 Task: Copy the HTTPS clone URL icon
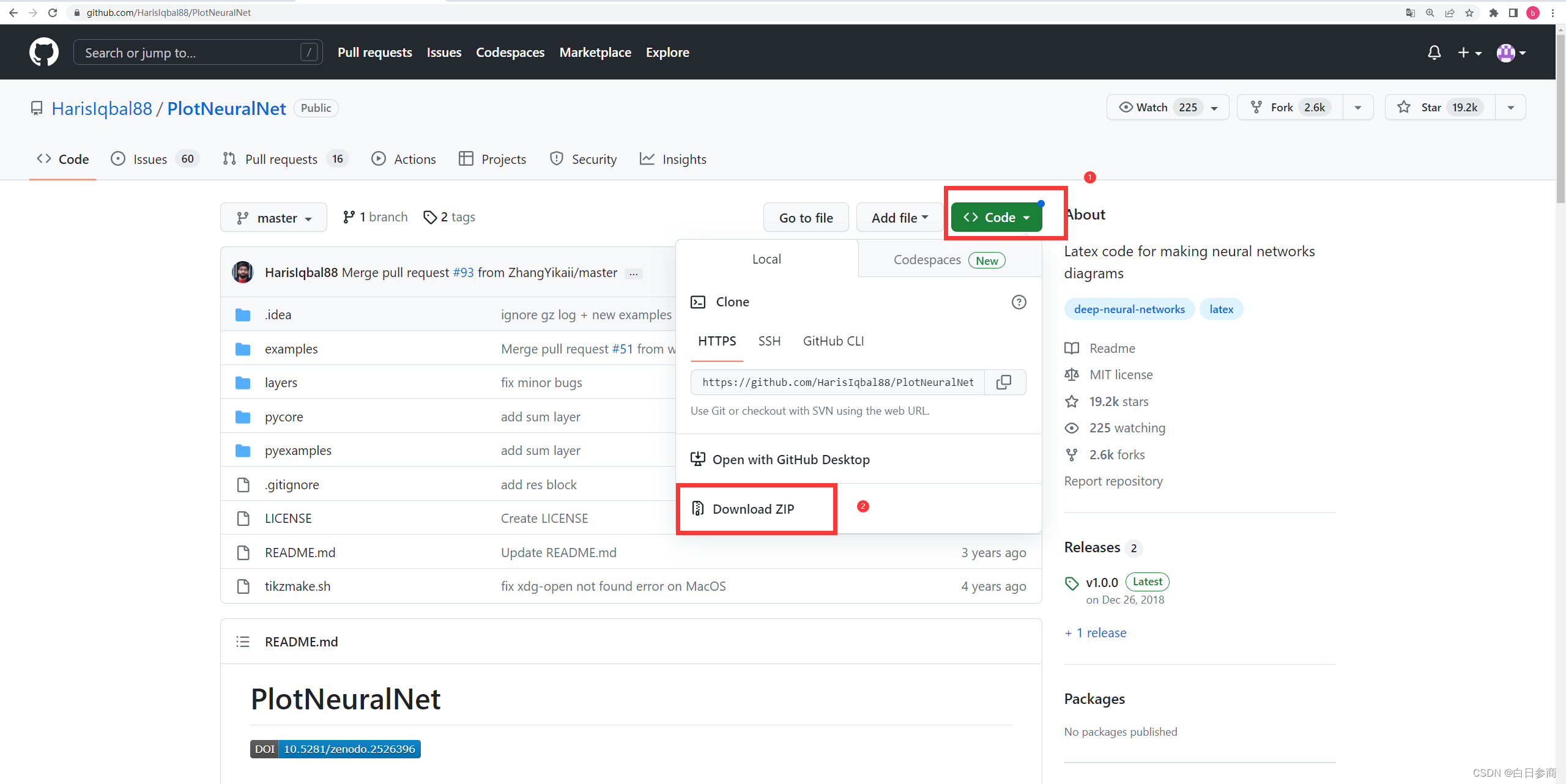click(x=1004, y=382)
